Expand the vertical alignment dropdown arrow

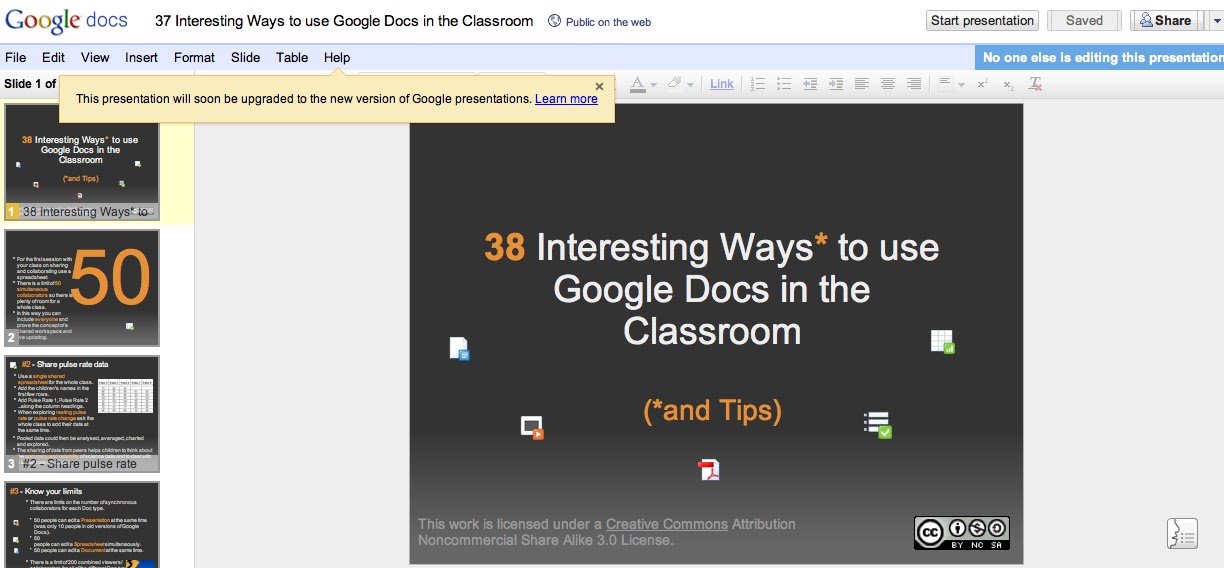(x=961, y=85)
